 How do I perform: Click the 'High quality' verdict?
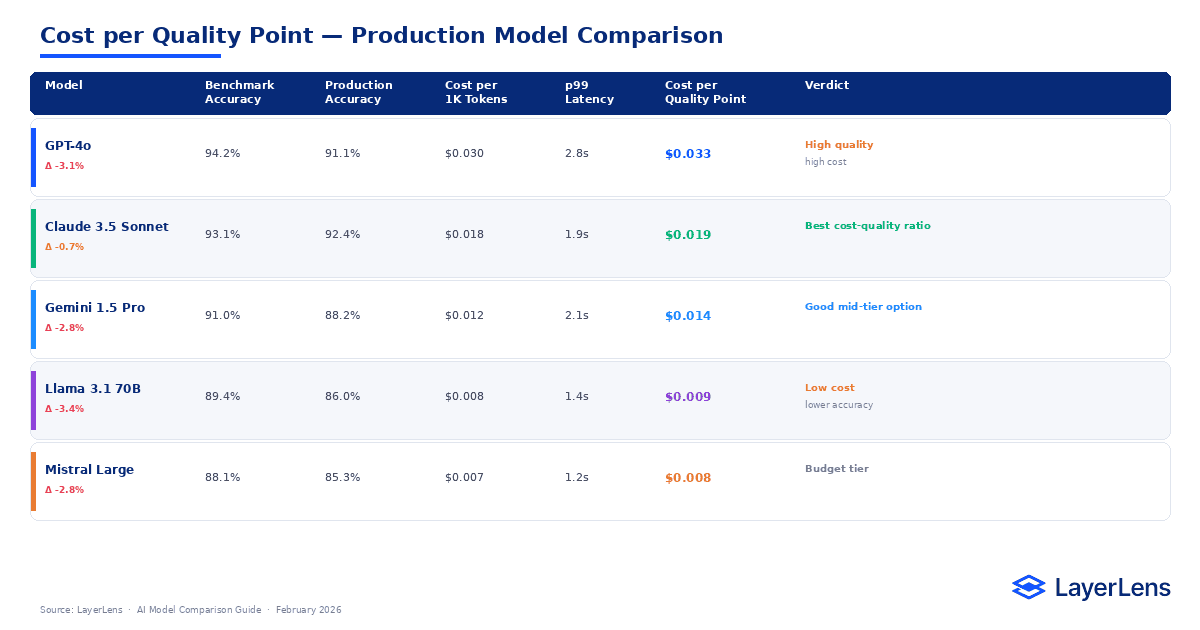(x=839, y=145)
